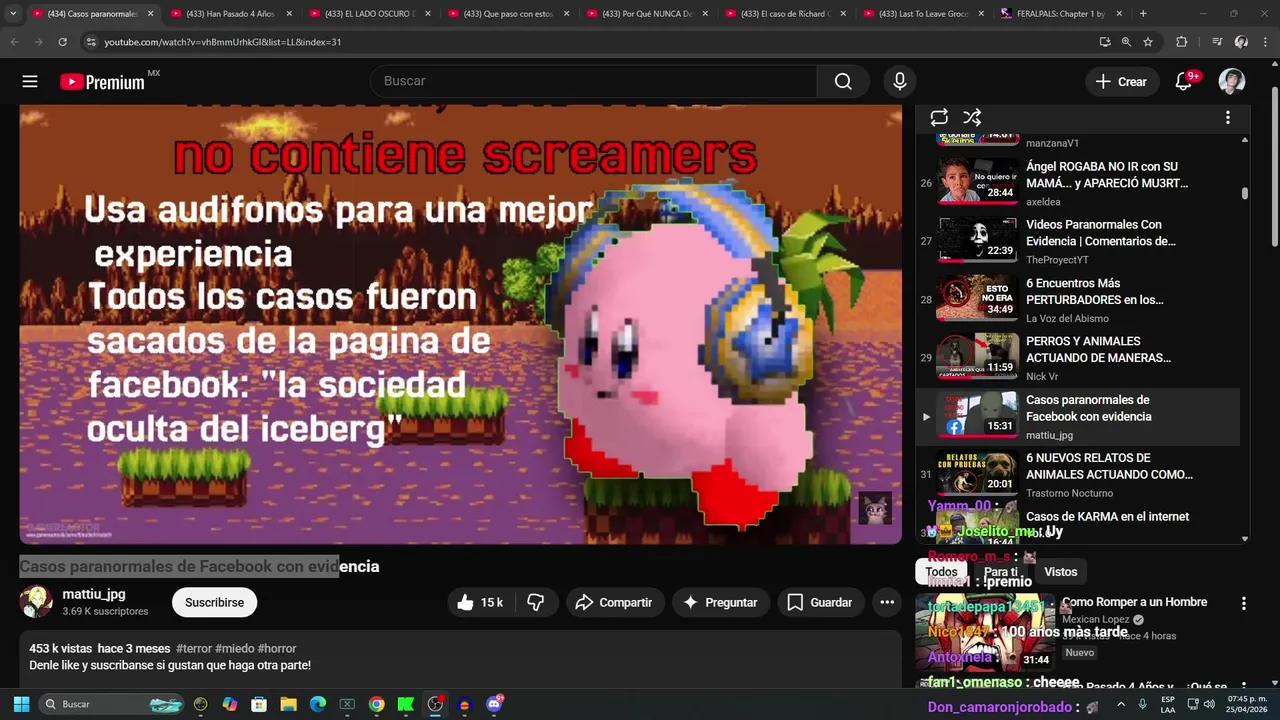Show hidden system tray icons chevron

1120,704
